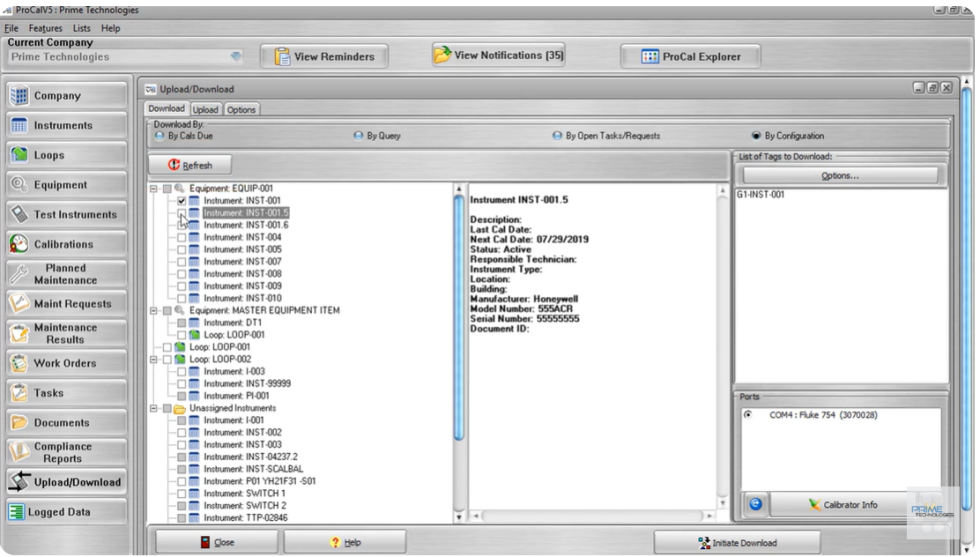Screen dimensions: 980x557
Task: Open the File menu
Action: (x=11, y=28)
